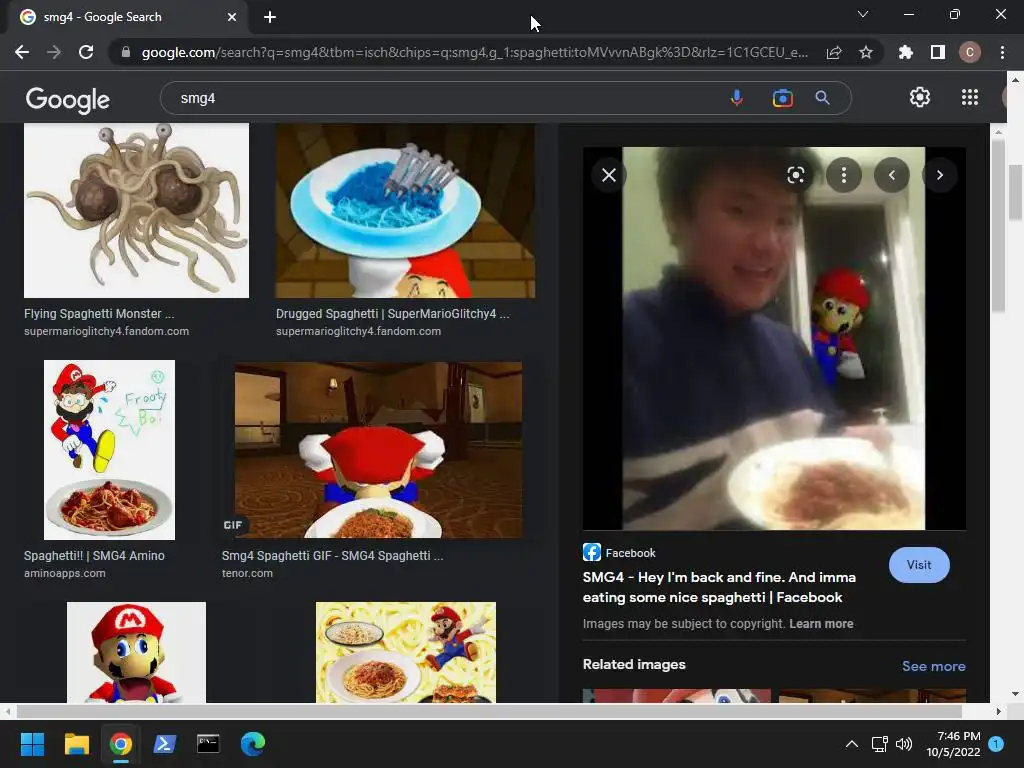Click the Google logo

68,99
